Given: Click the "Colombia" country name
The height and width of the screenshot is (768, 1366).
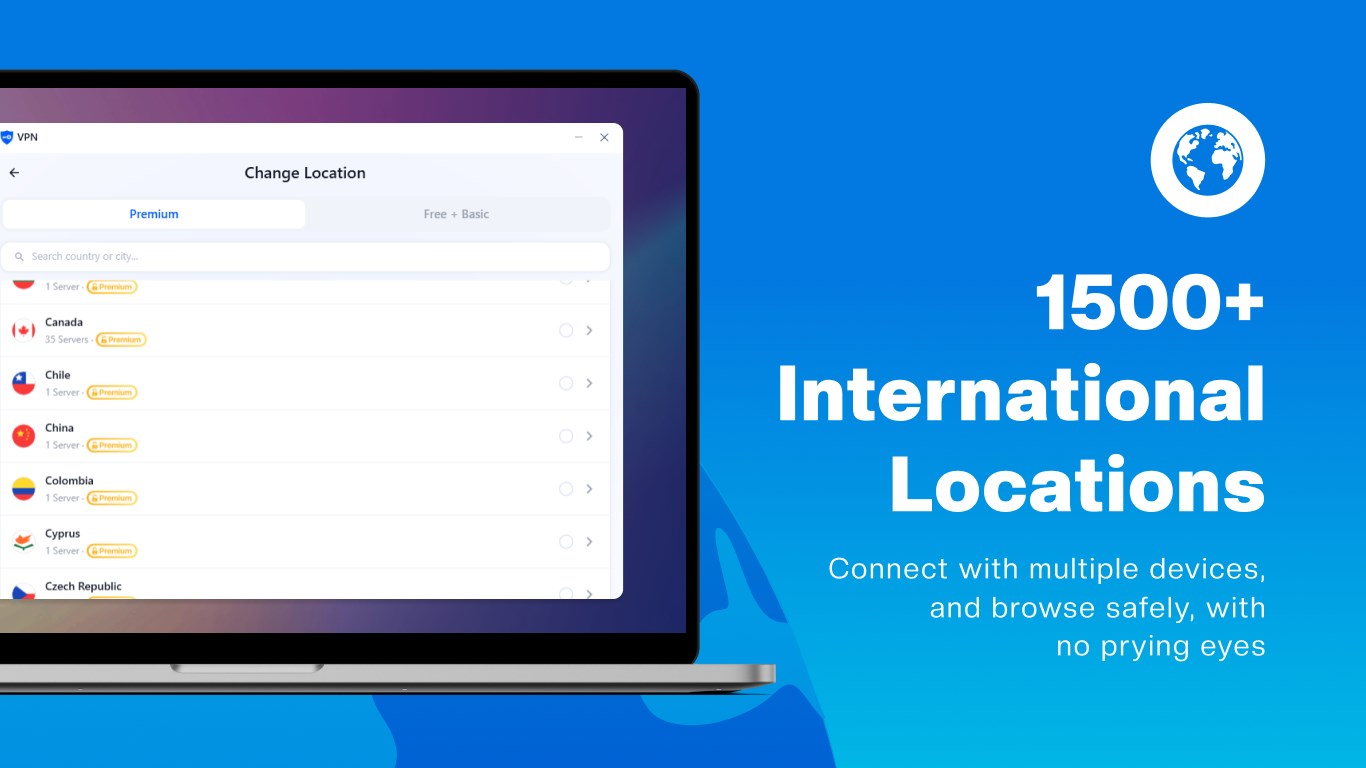Looking at the screenshot, I should (x=69, y=481).
